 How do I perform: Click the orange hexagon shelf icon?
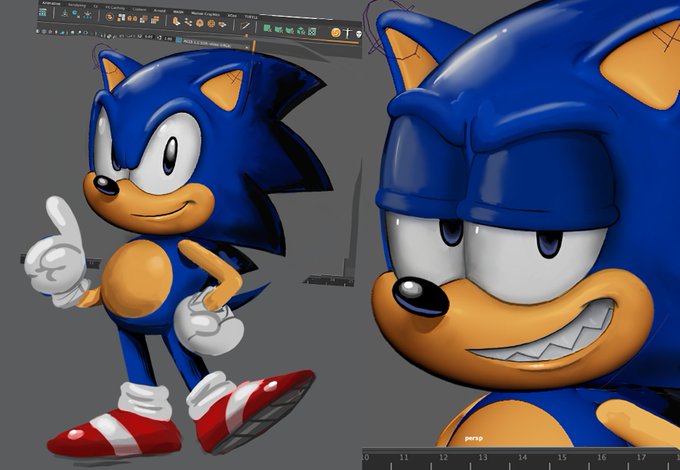coord(200,23)
